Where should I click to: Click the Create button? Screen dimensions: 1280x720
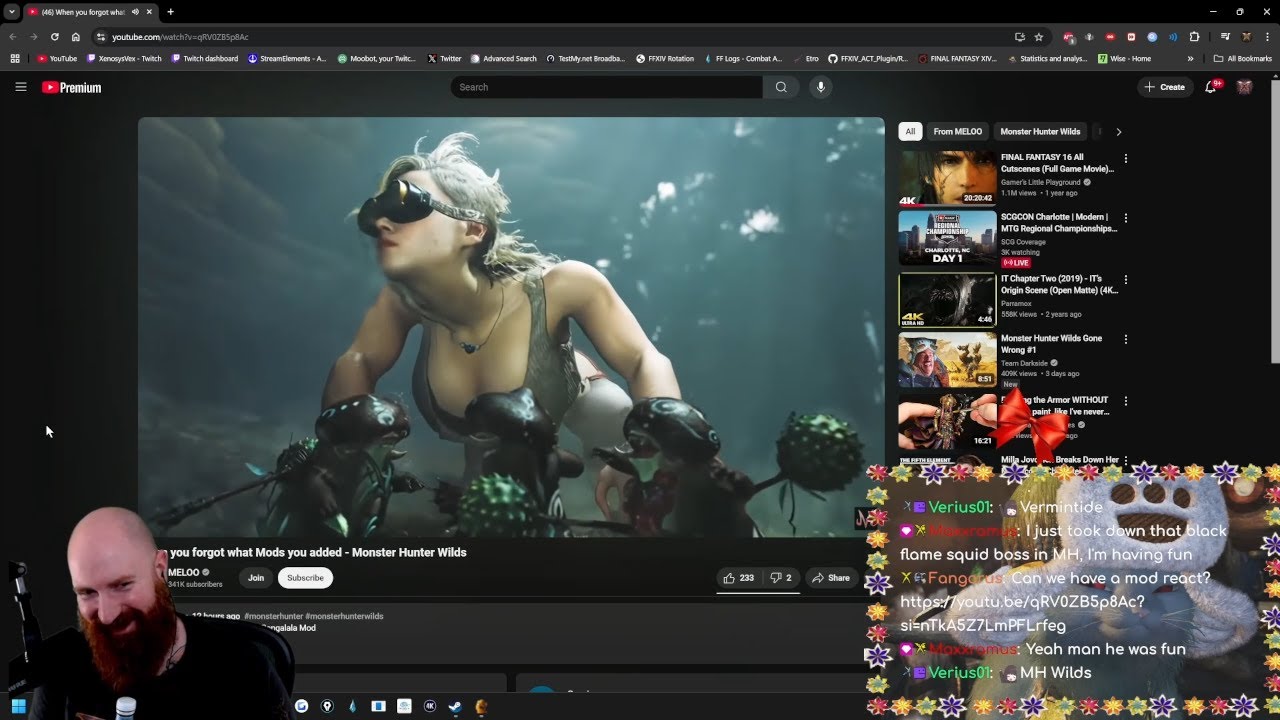point(1165,87)
